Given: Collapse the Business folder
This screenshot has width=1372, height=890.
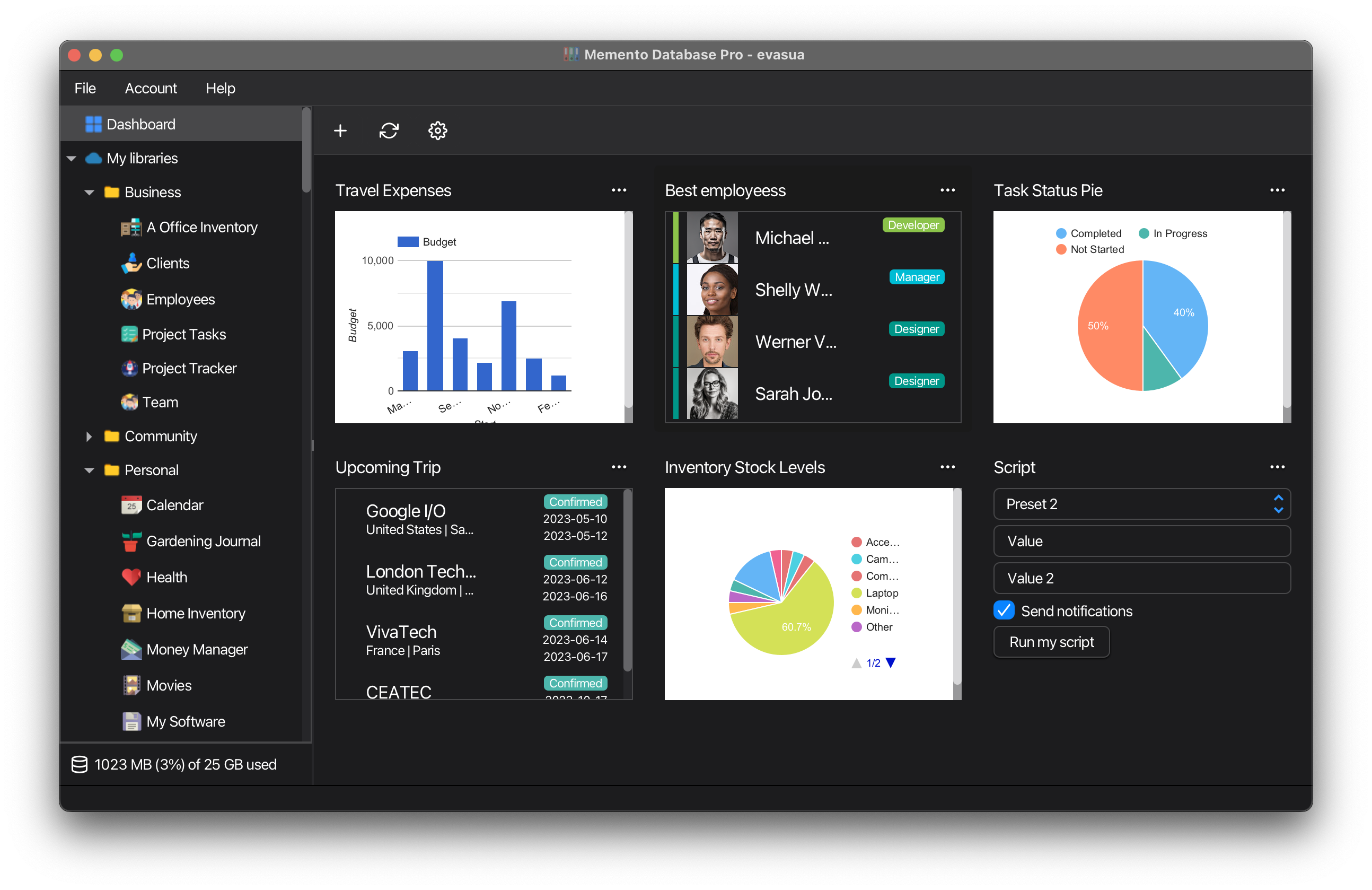Looking at the screenshot, I should [90, 192].
